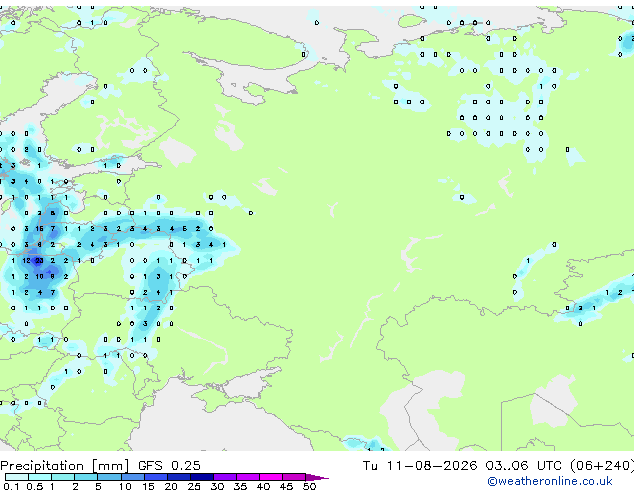Image resolution: width=634 pixels, height=490 pixels.
Task: Pick the 35 to 40 mm legend swatch
Action: [x=247, y=477]
